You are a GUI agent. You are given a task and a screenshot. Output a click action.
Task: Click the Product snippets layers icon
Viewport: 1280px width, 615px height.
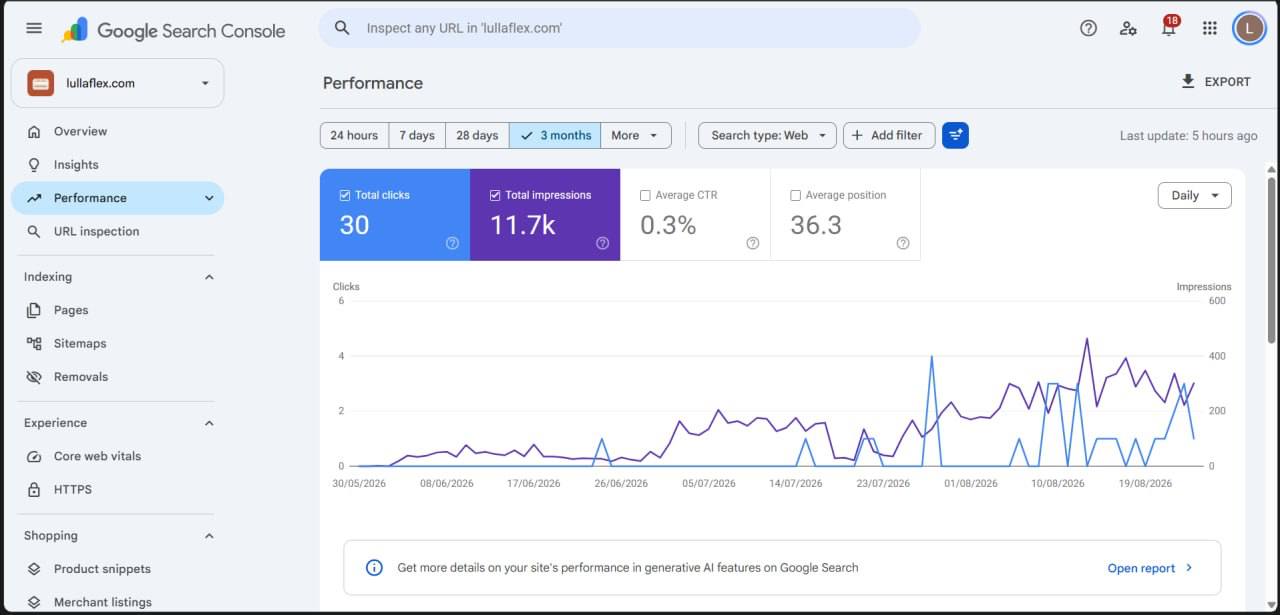pos(34,569)
